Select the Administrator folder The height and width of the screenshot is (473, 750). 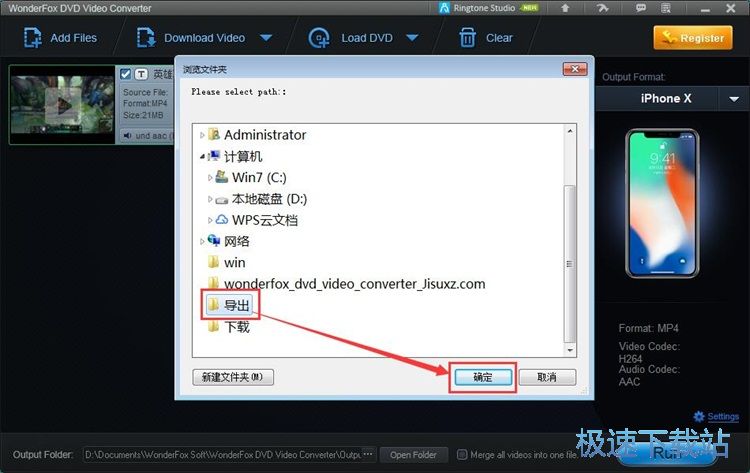(265, 135)
